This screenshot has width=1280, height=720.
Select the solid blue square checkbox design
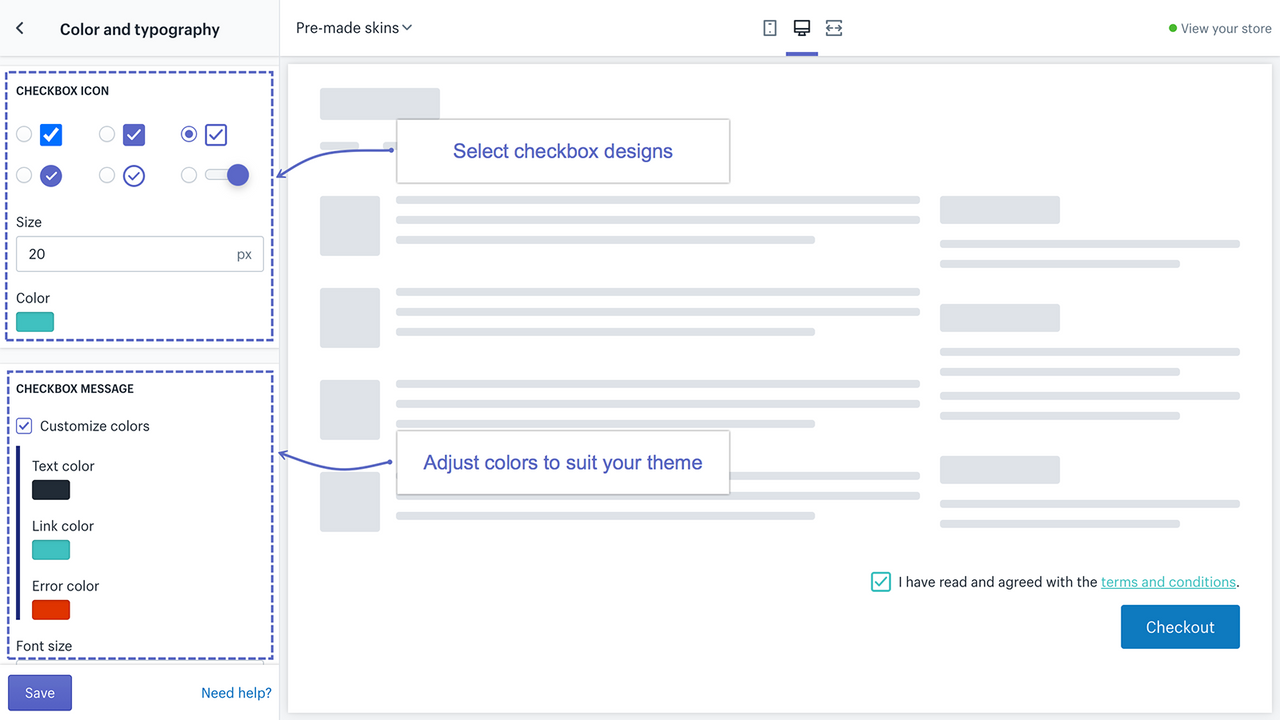[50, 134]
